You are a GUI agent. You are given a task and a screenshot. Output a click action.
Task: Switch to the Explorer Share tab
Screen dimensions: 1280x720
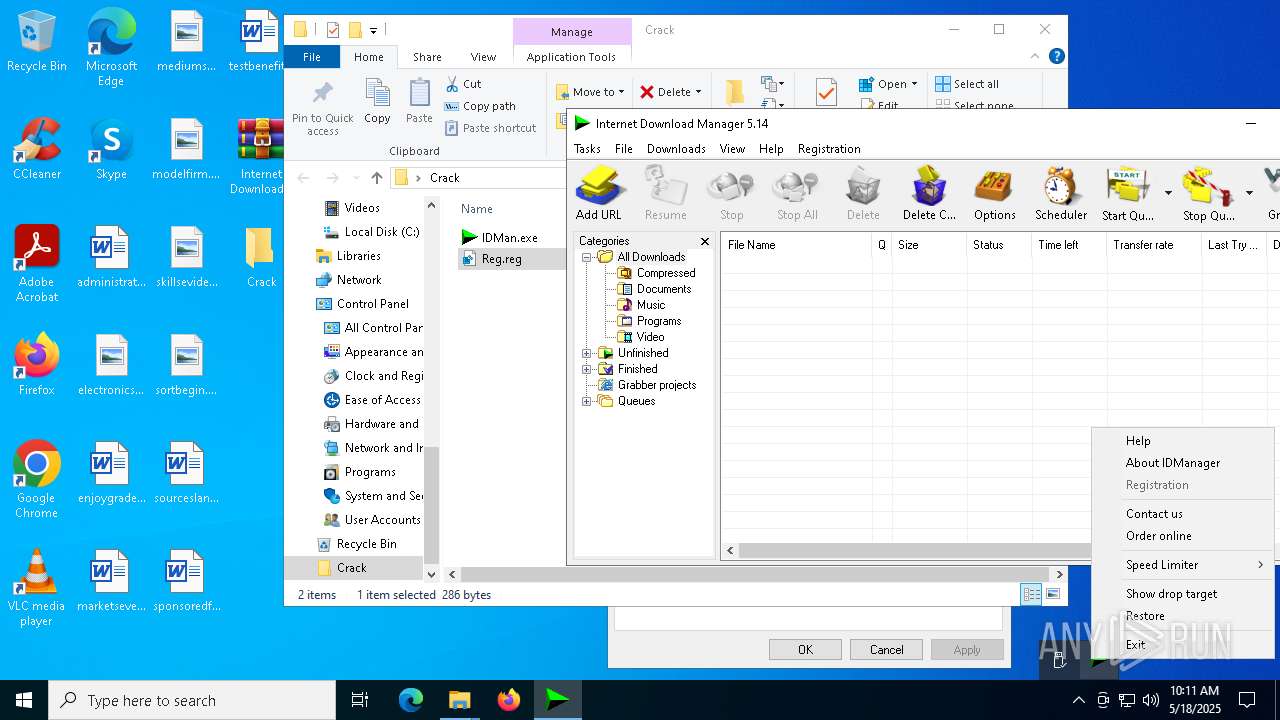click(x=427, y=57)
